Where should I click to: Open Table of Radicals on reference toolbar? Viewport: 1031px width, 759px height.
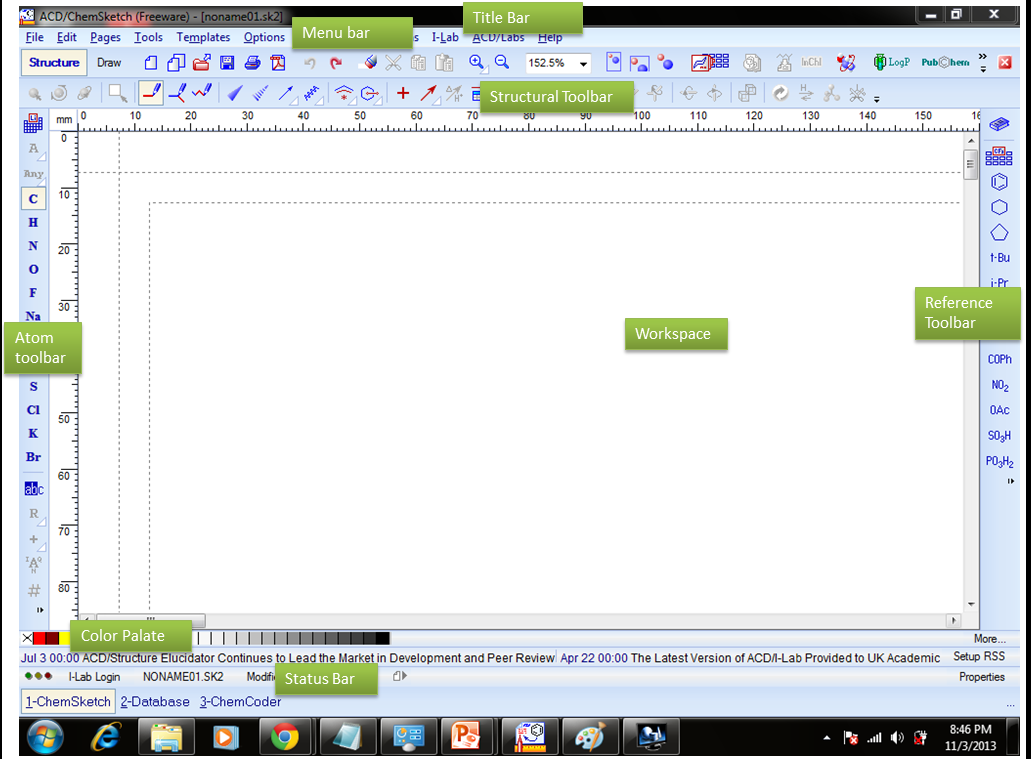[x=999, y=156]
